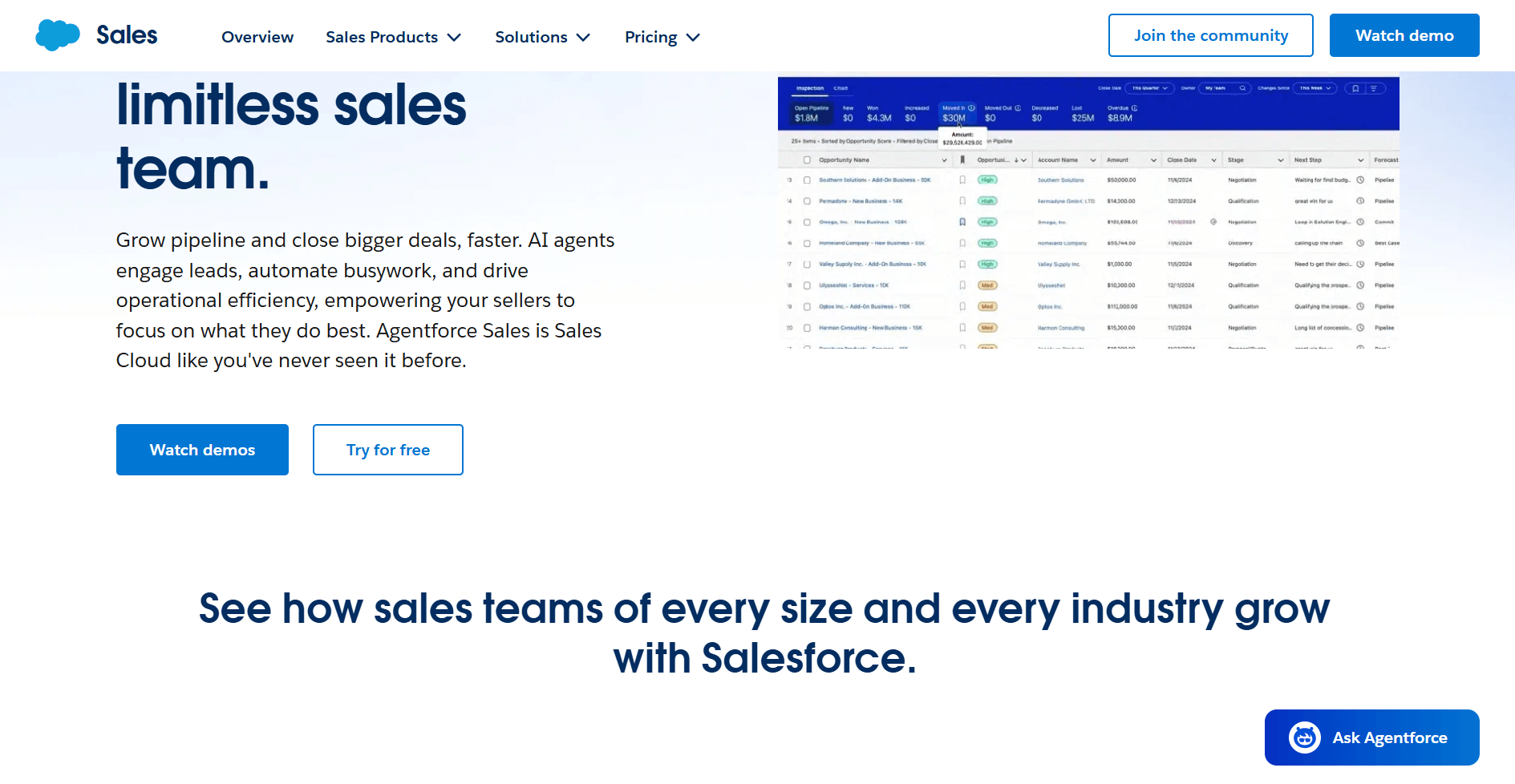1515x784 pixels.
Task: Click the Join the community button
Action: (x=1211, y=35)
